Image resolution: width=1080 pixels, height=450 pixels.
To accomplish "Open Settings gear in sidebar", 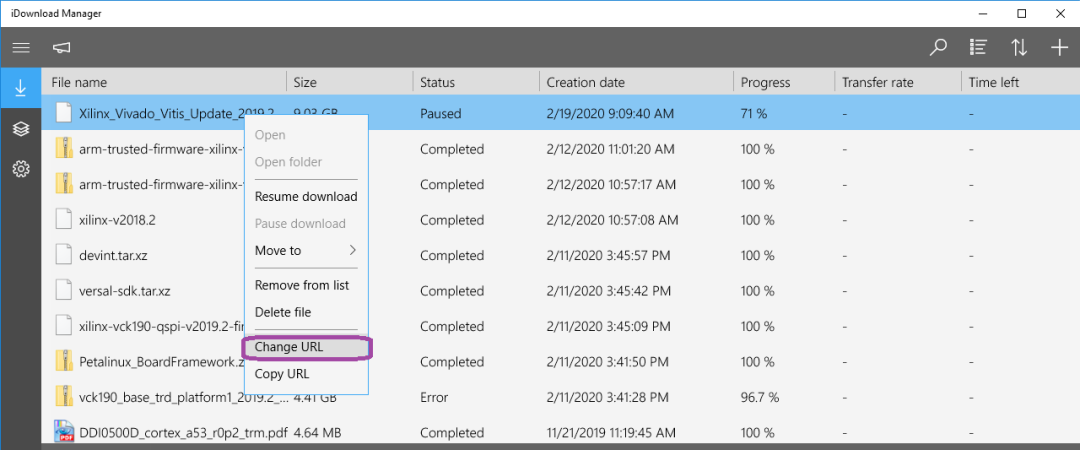I will [21, 168].
